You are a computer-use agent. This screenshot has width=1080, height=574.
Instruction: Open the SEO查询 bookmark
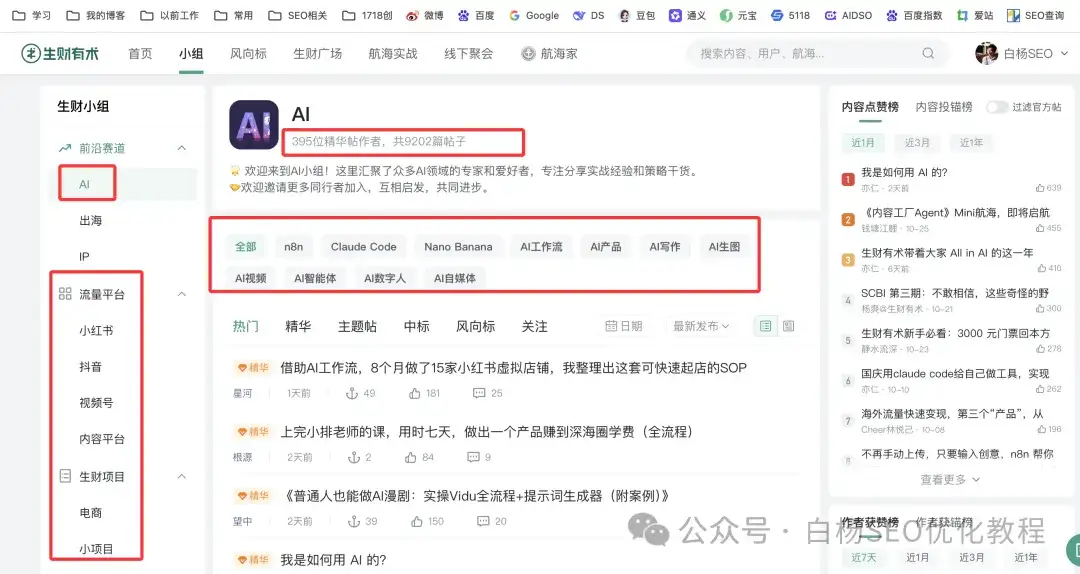[1035, 15]
